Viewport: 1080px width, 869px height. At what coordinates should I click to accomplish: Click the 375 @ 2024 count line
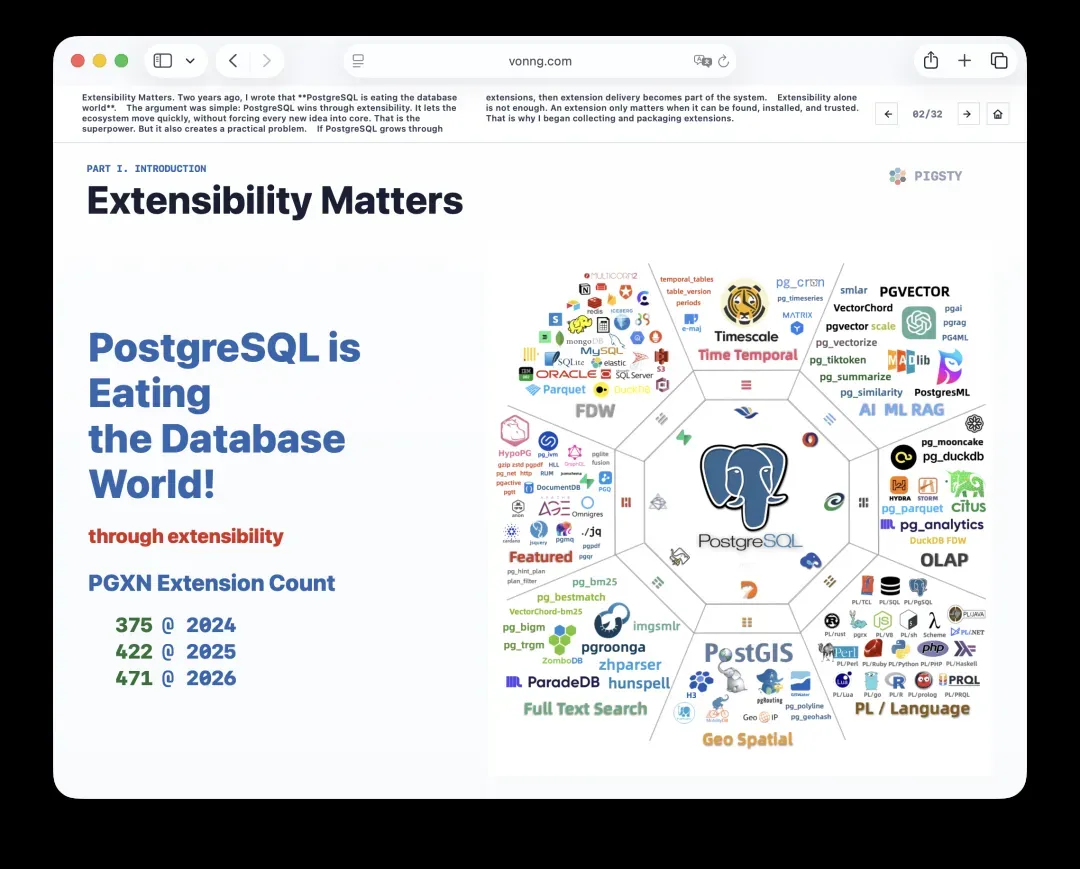176,625
